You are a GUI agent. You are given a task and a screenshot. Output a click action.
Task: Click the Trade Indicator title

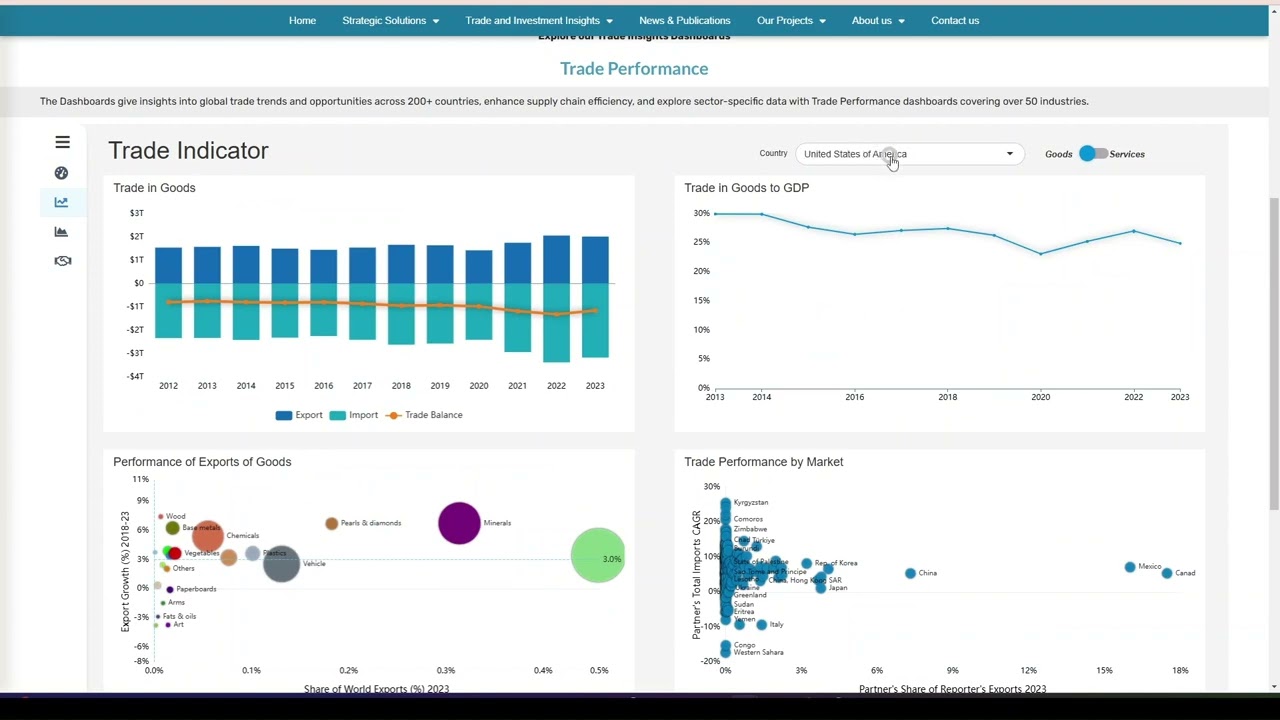pos(188,150)
